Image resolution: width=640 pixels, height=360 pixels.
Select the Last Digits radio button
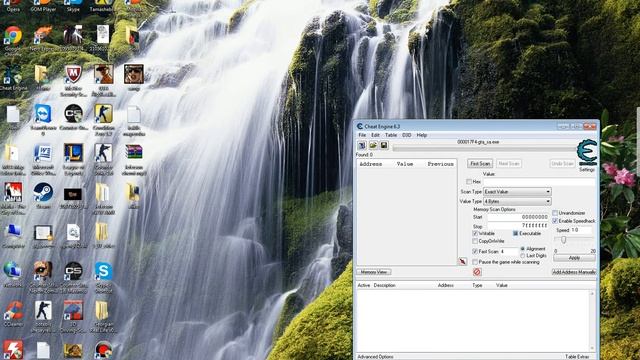click(x=522, y=256)
